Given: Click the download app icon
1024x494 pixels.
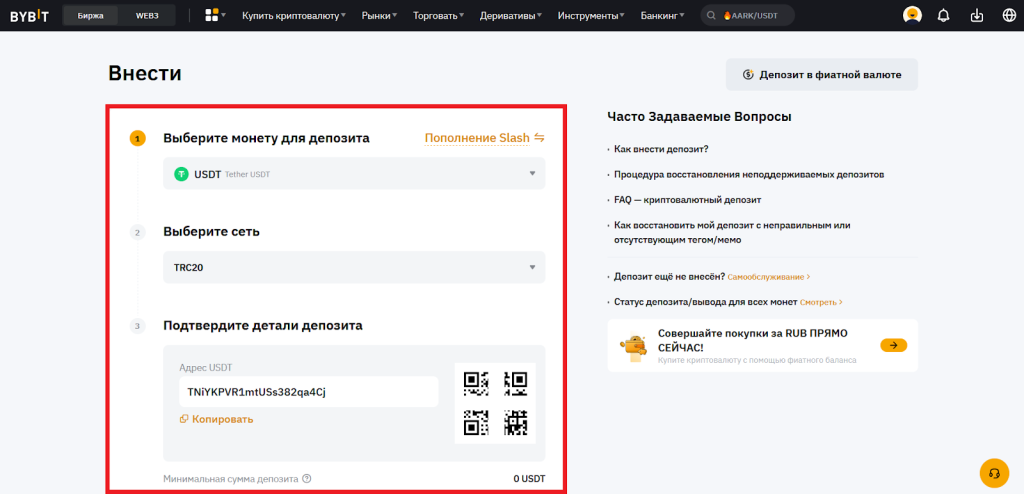Looking at the screenshot, I should (976, 15).
